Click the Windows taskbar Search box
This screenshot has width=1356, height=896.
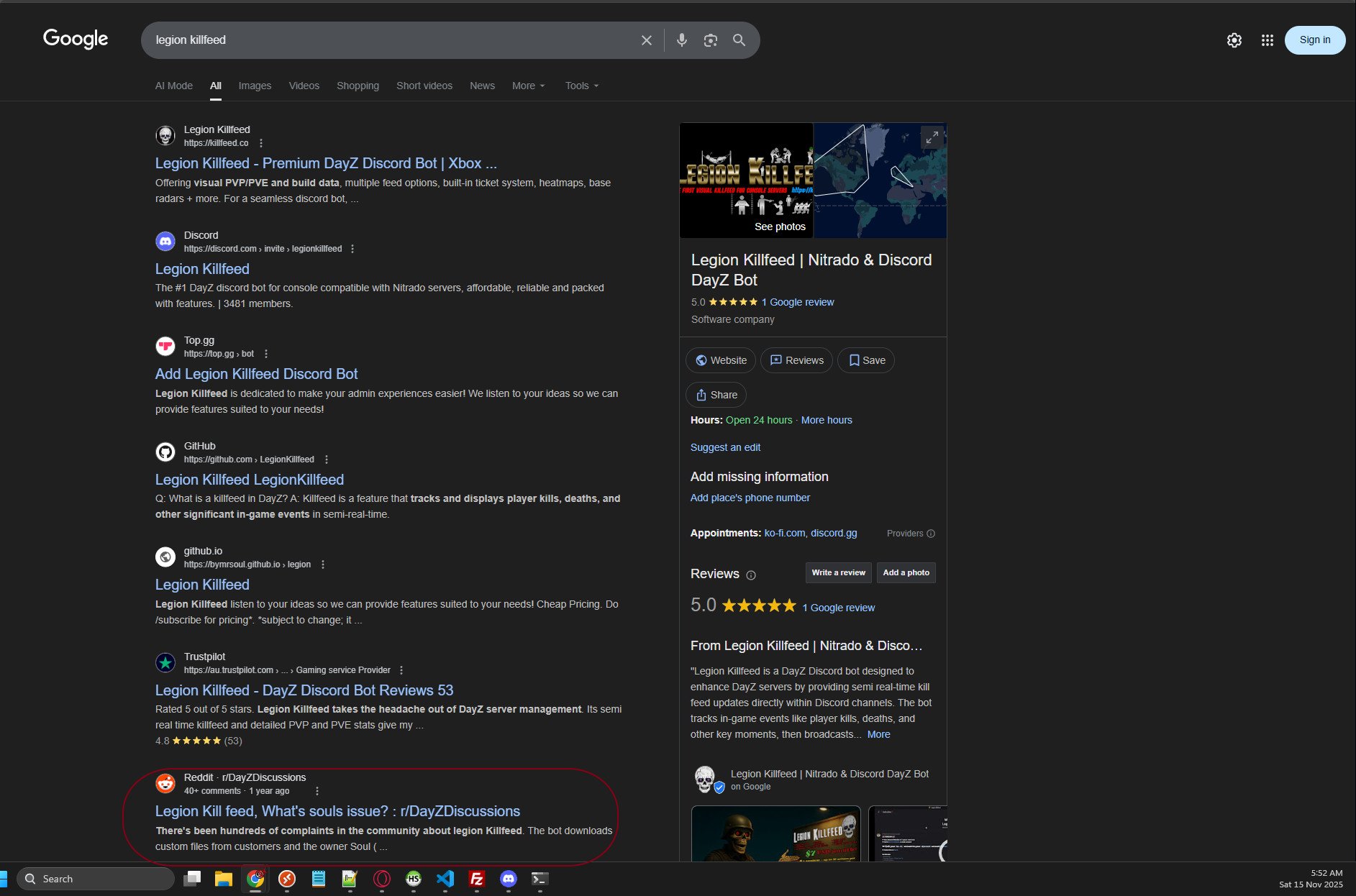coord(96,879)
